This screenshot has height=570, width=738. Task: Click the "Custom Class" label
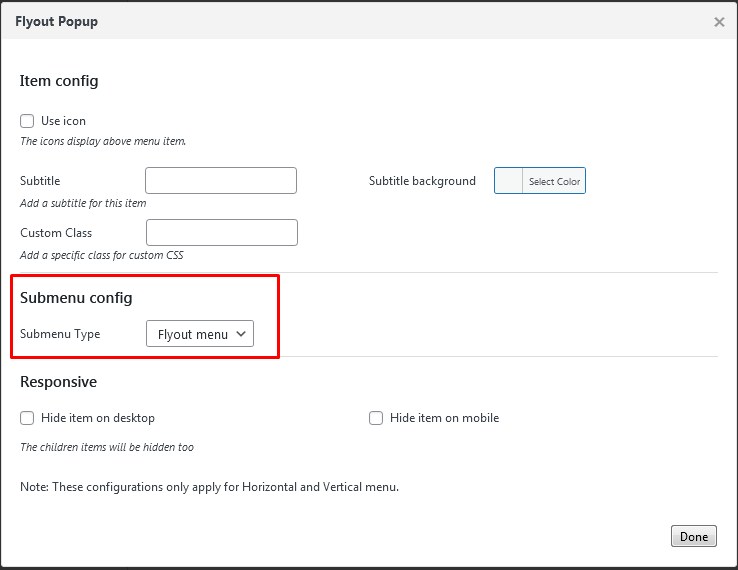pyautogui.click(x=56, y=233)
